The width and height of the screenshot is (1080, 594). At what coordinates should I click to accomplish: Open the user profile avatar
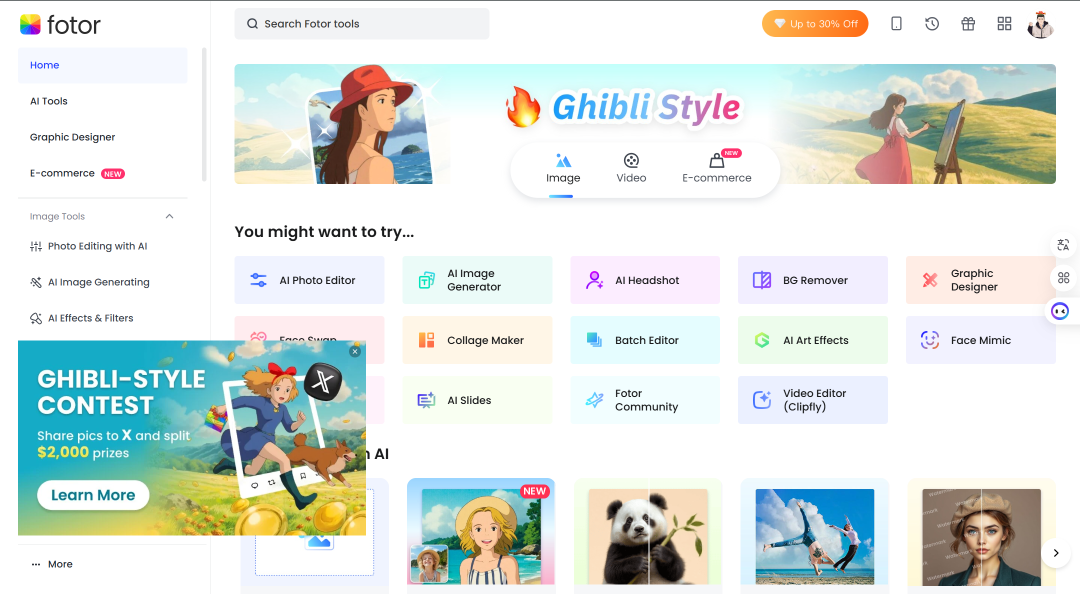[x=1041, y=25]
